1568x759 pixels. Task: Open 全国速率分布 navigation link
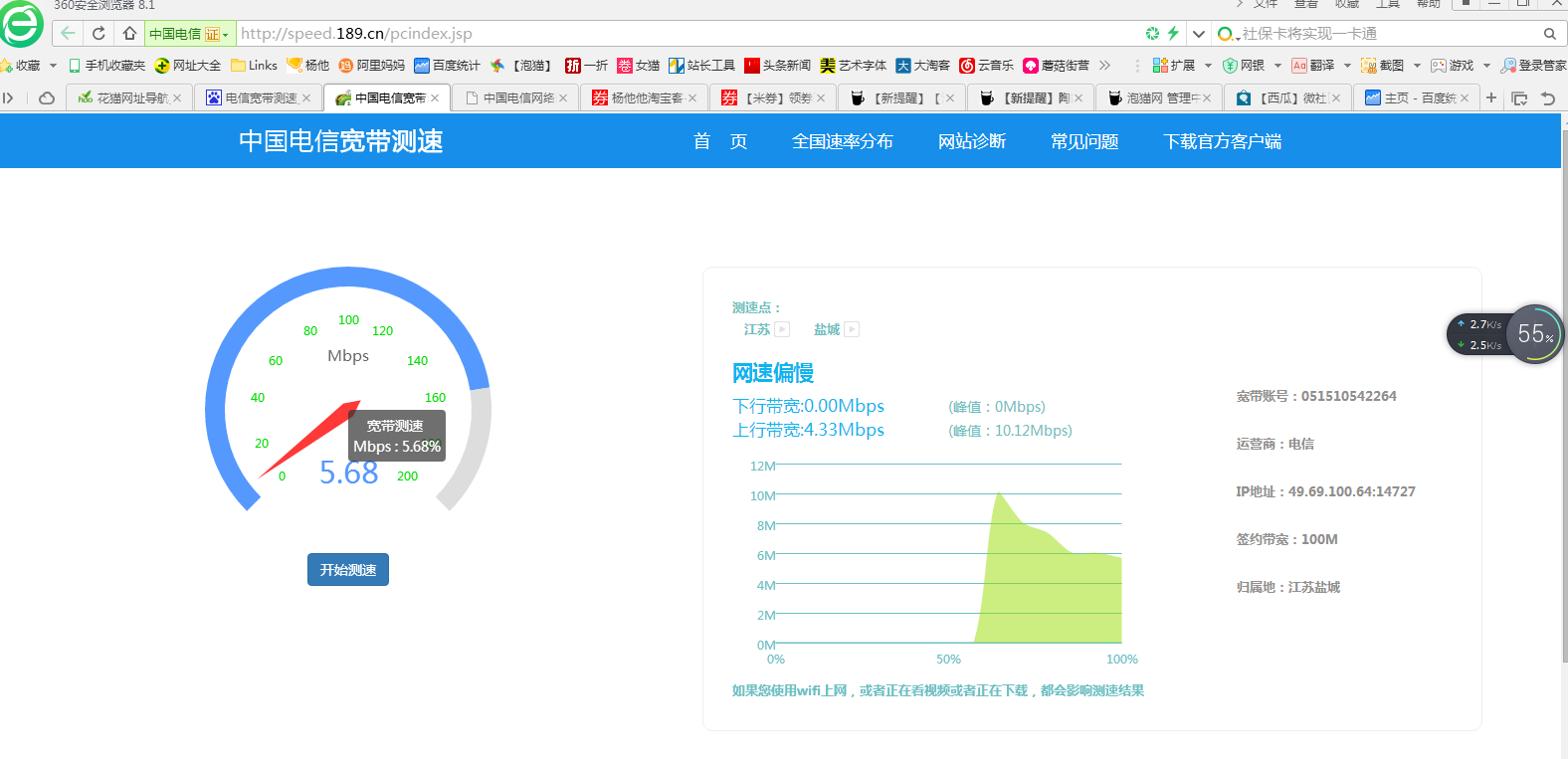(x=843, y=141)
